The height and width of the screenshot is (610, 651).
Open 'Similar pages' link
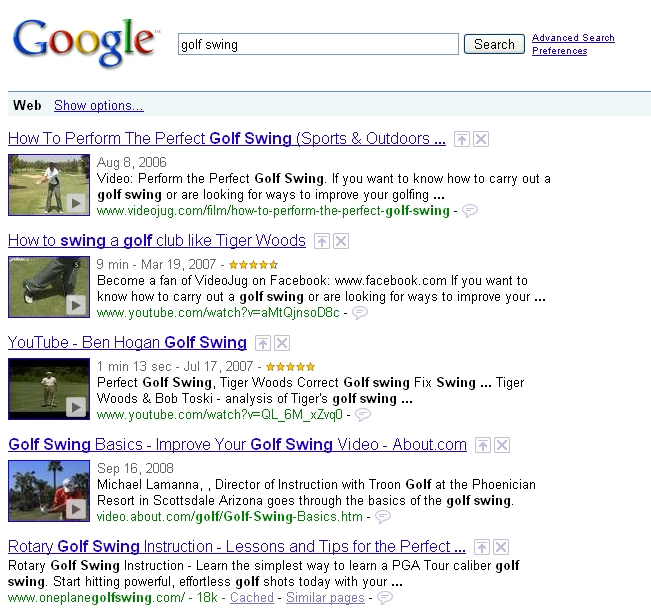(325, 598)
